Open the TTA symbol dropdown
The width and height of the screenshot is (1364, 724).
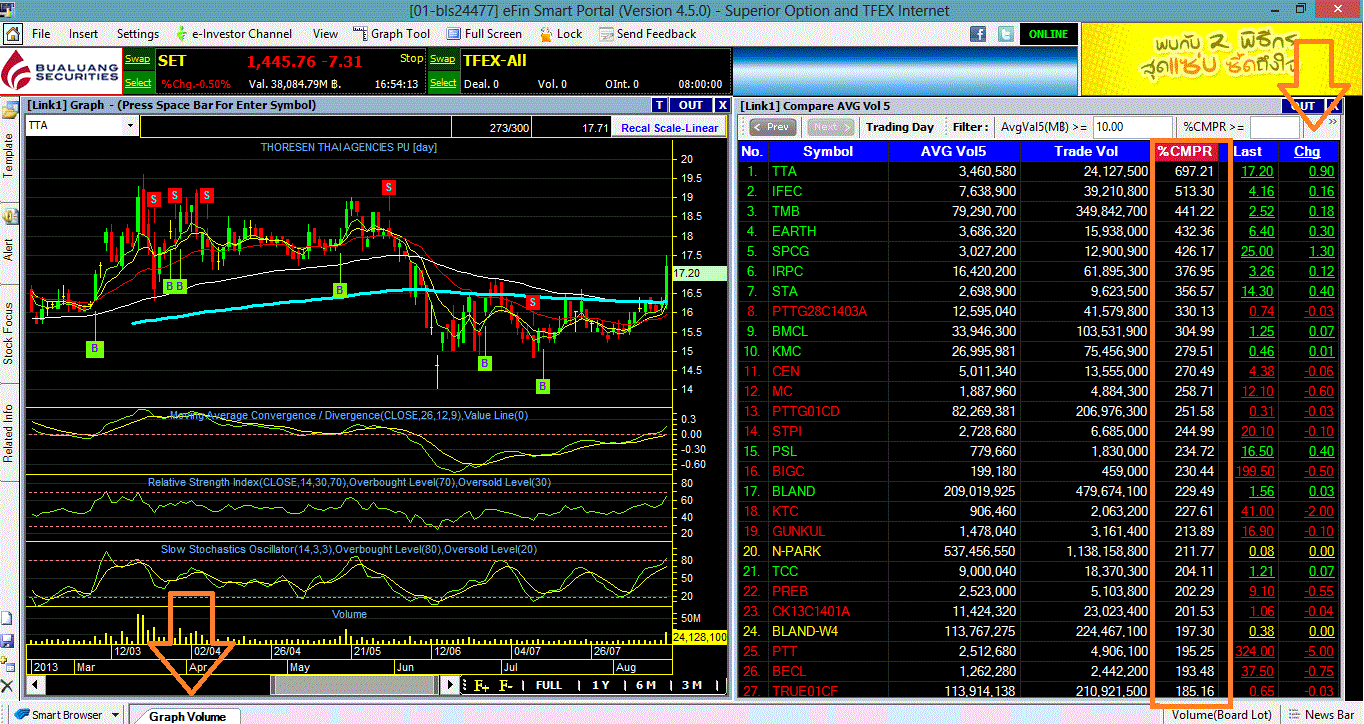(131, 126)
